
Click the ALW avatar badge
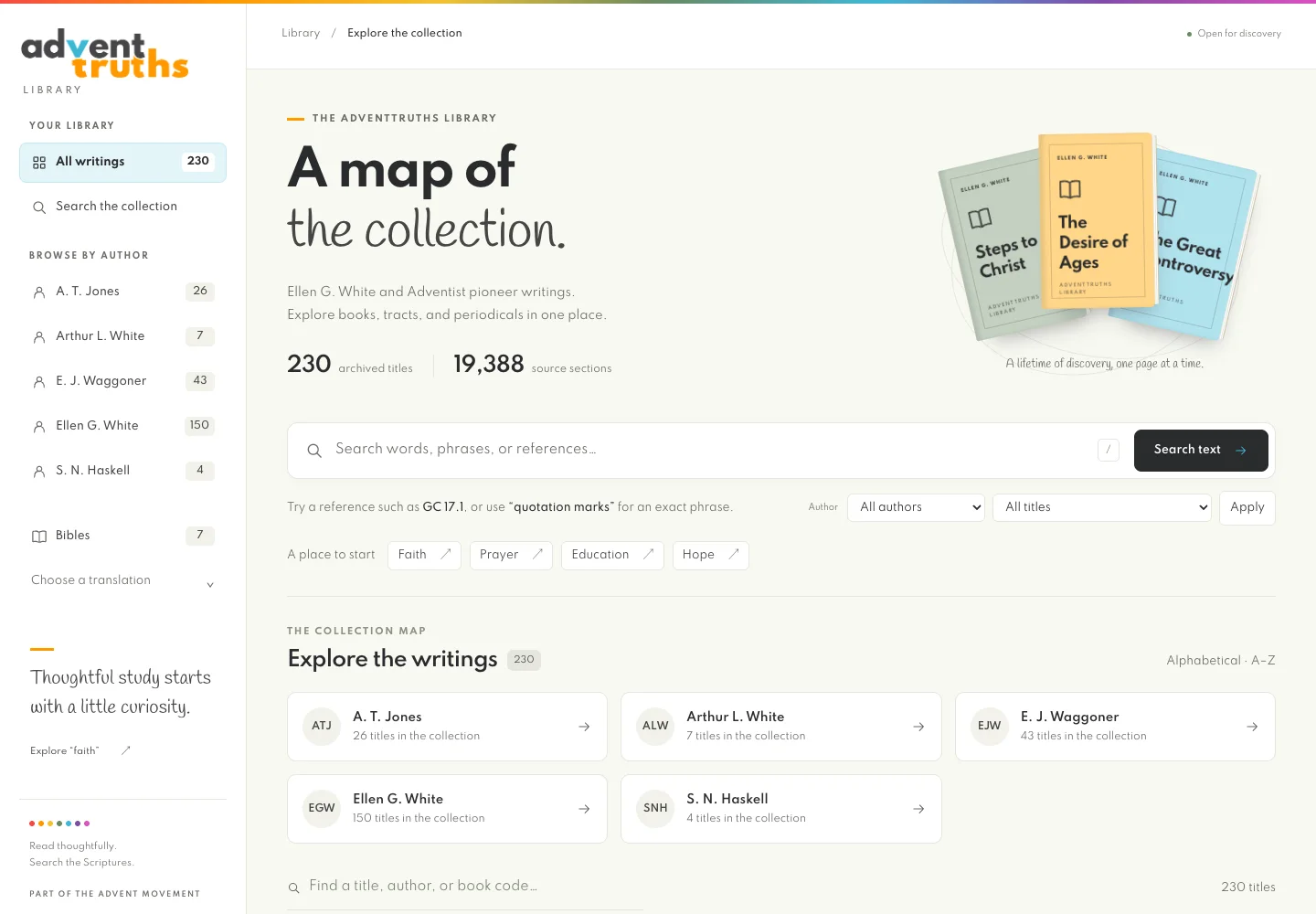(x=655, y=727)
